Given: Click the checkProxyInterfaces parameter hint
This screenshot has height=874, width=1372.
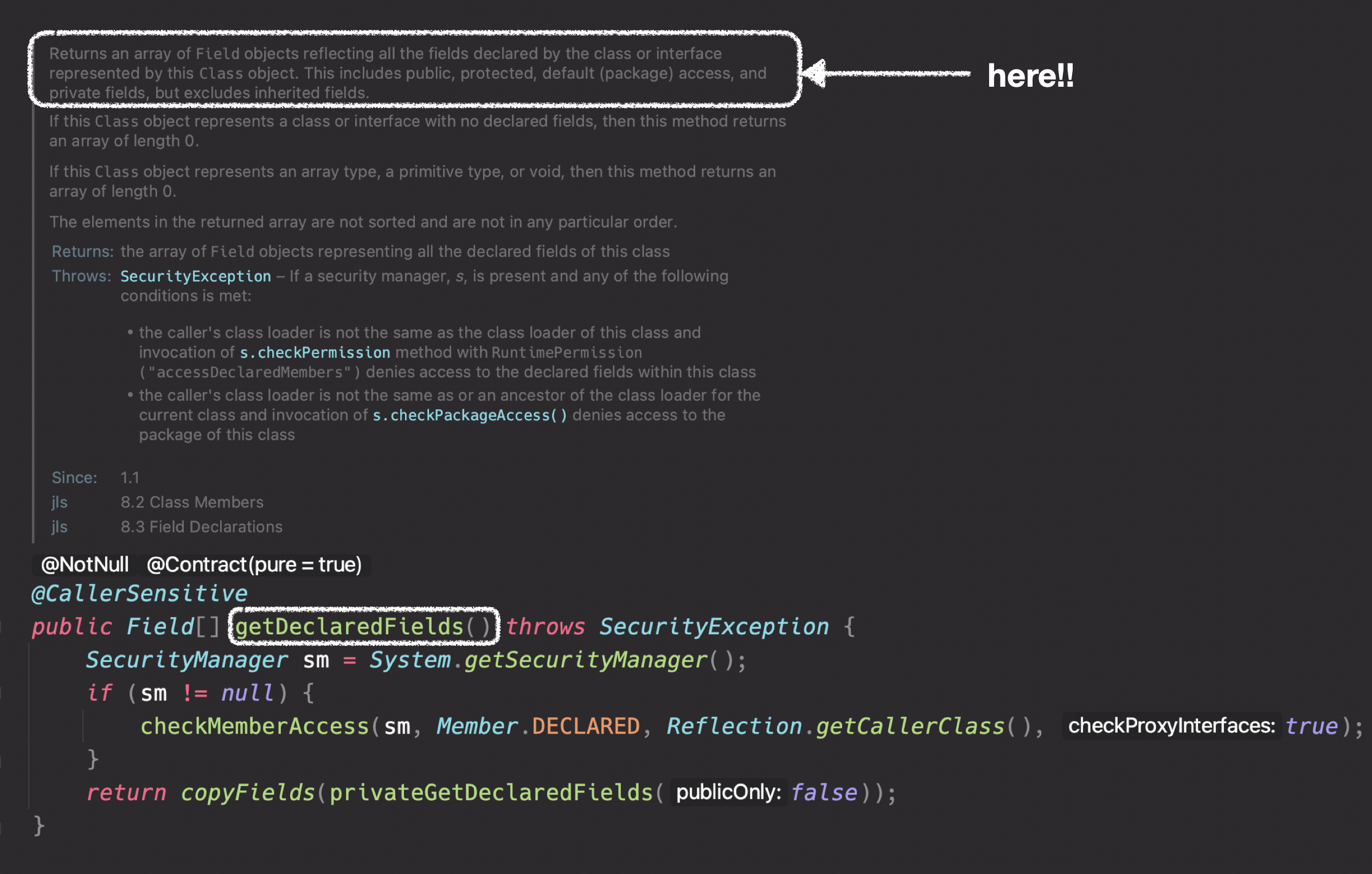Looking at the screenshot, I should pos(1171,726).
